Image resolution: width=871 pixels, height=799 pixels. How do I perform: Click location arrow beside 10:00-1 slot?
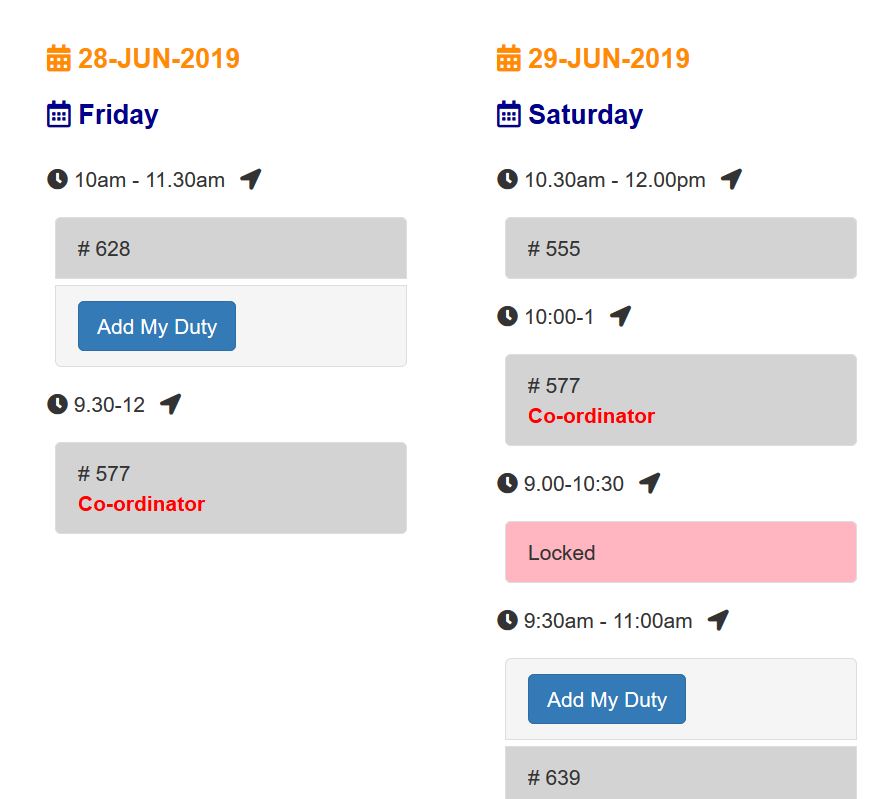pyautogui.click(x=620, y=317)
